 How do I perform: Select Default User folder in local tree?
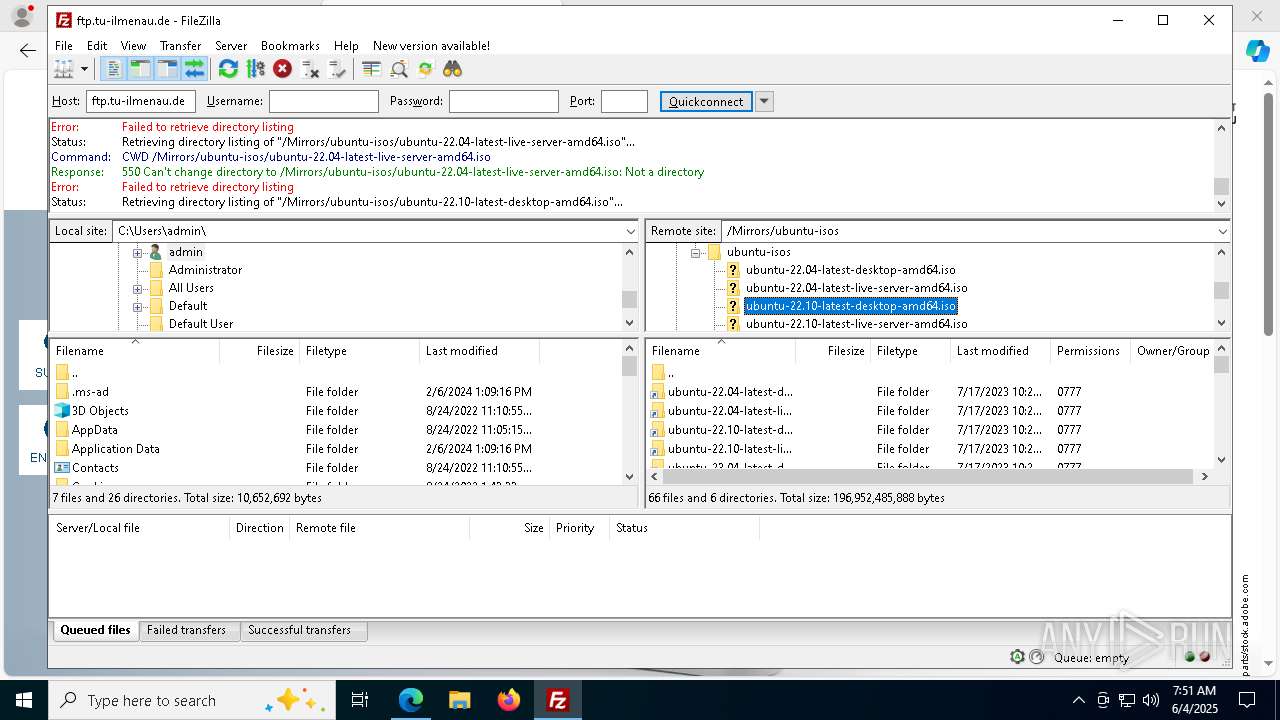click(201, 324)
